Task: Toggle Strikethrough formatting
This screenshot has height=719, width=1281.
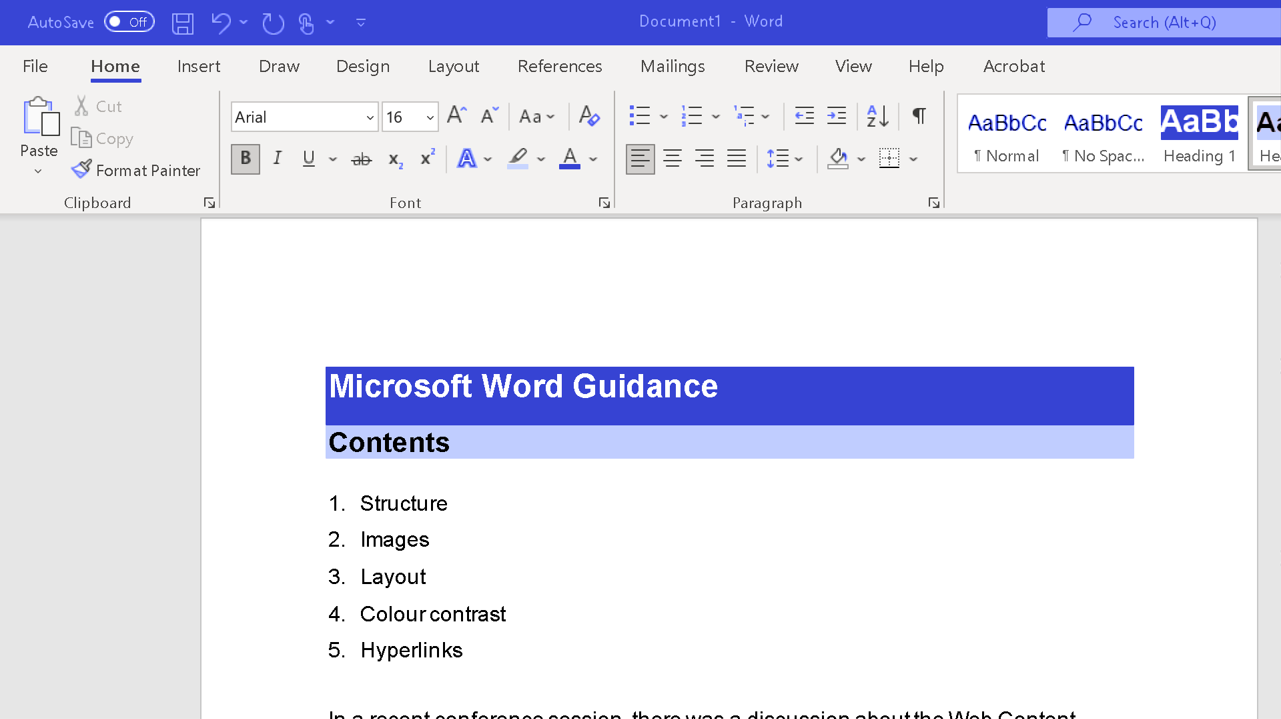Action: tap(362, 159)
